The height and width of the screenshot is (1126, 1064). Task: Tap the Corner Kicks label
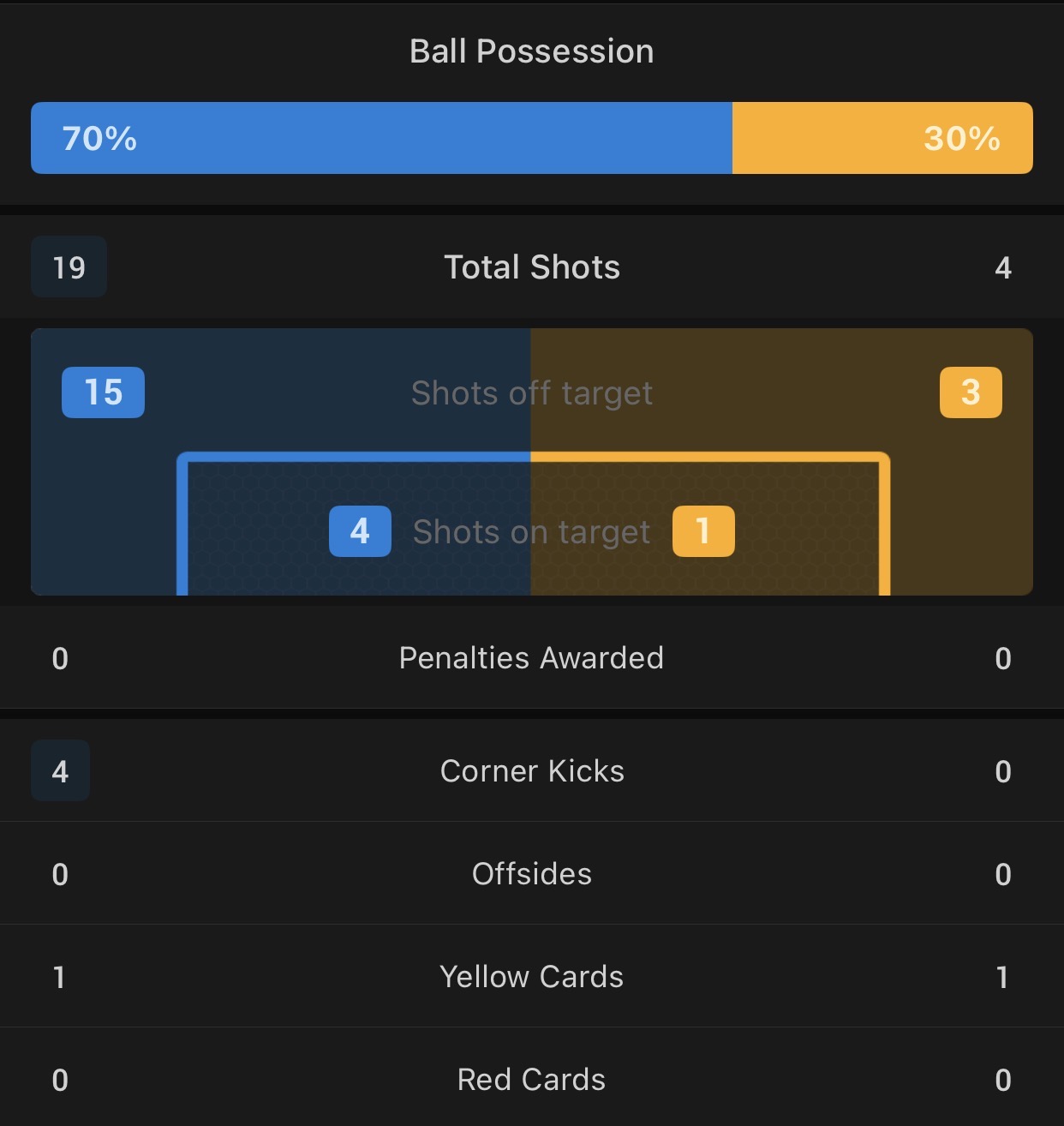(532, 771)
